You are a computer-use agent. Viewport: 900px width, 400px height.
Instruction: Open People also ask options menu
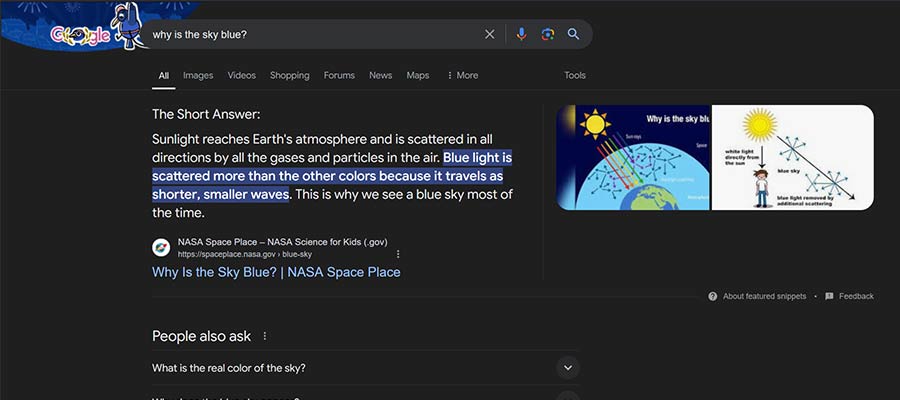click(265, 336)
